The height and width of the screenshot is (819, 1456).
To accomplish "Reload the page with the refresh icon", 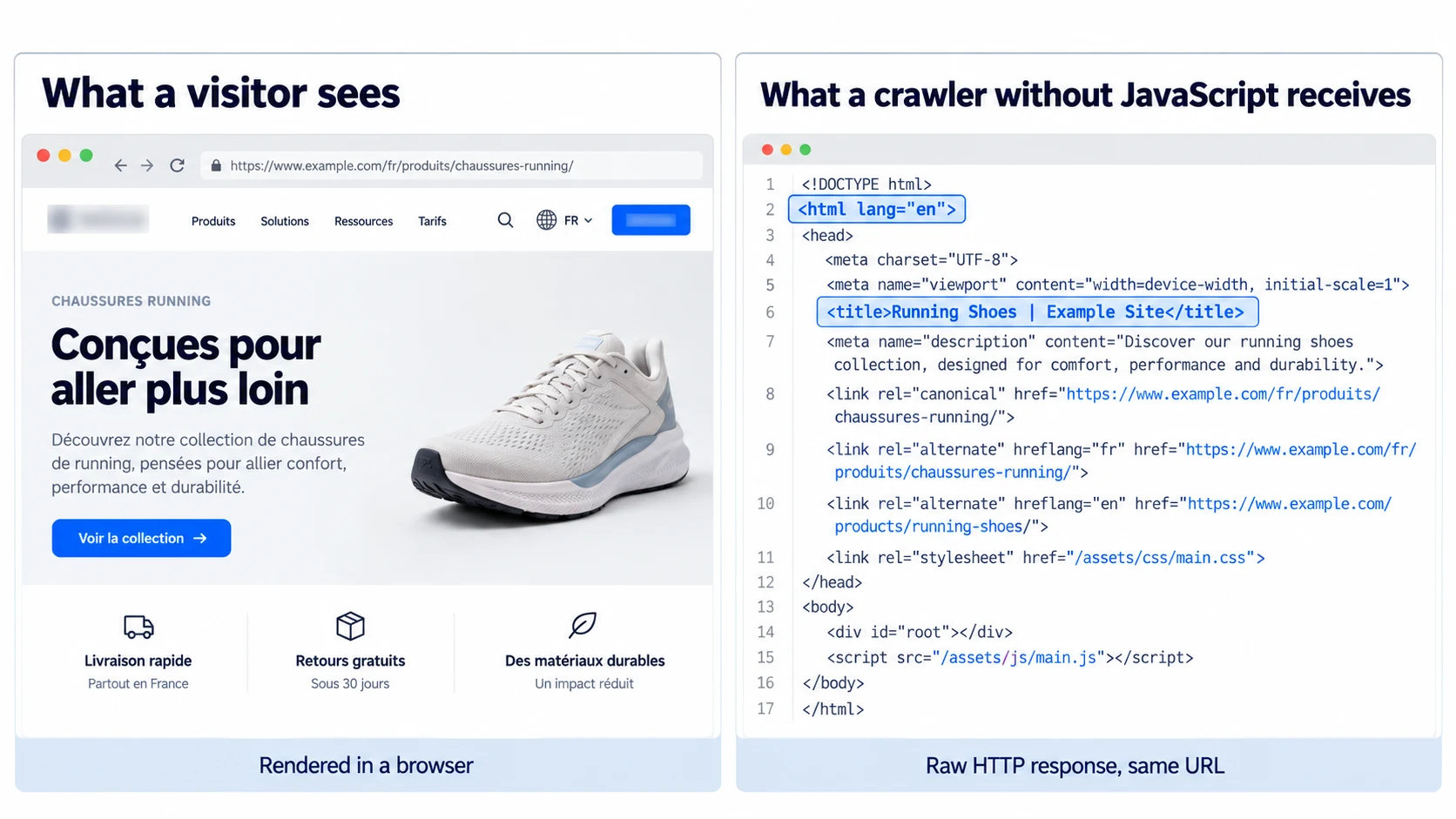I will click(177, 165).
